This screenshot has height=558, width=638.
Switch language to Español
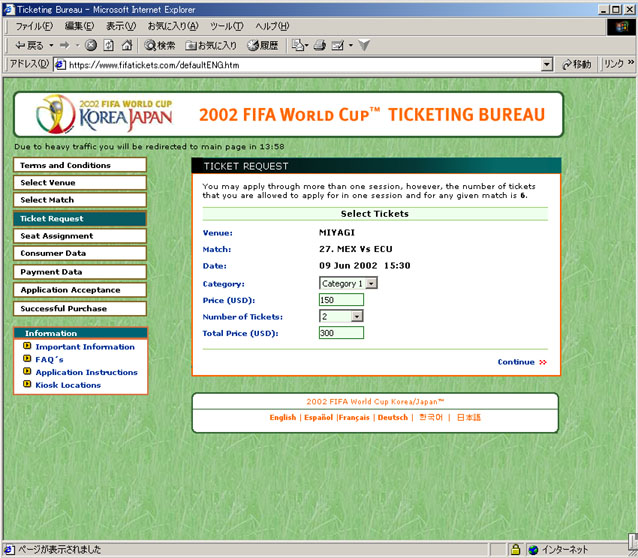[319, 417]
